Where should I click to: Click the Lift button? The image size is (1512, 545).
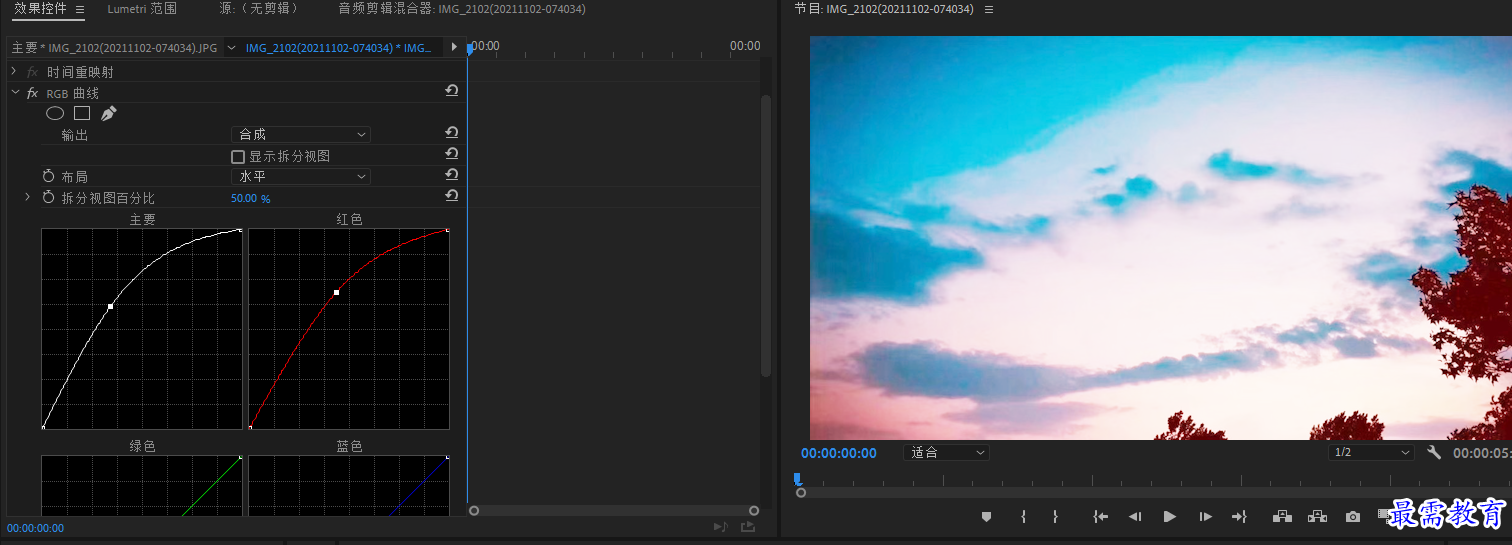1282,517
